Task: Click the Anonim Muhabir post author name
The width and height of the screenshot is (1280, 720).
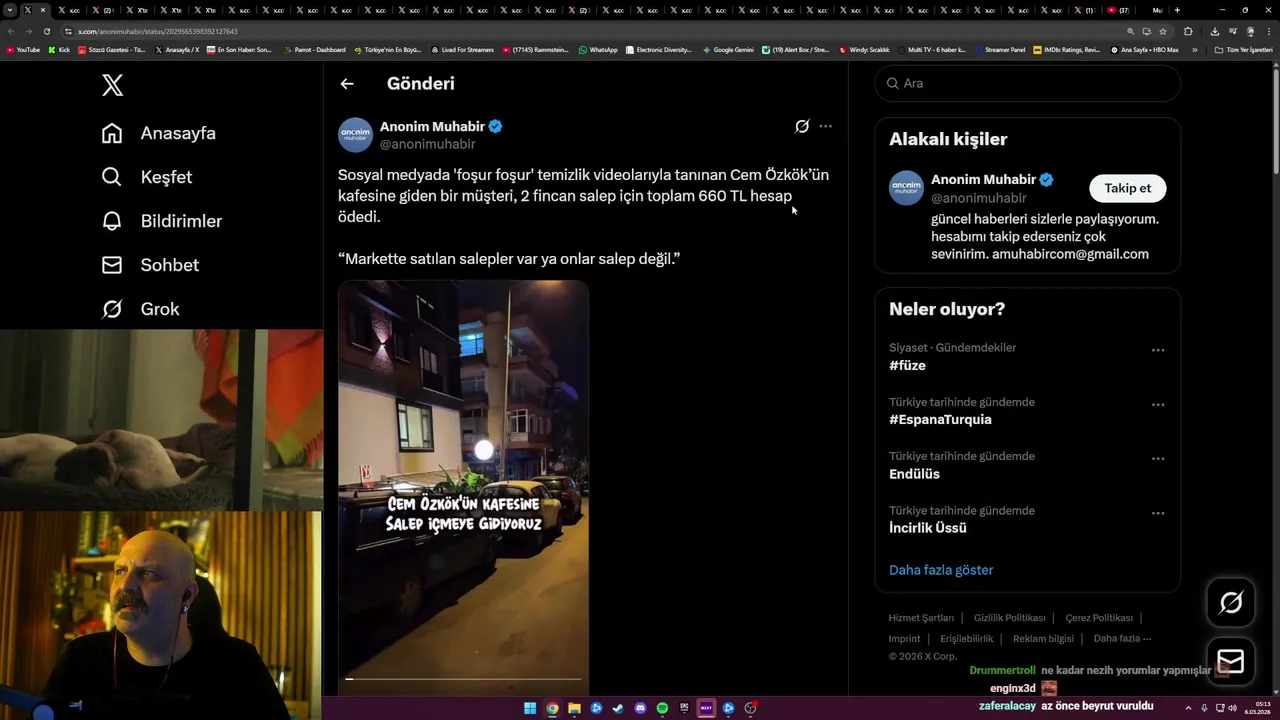Action: (432, 127)
